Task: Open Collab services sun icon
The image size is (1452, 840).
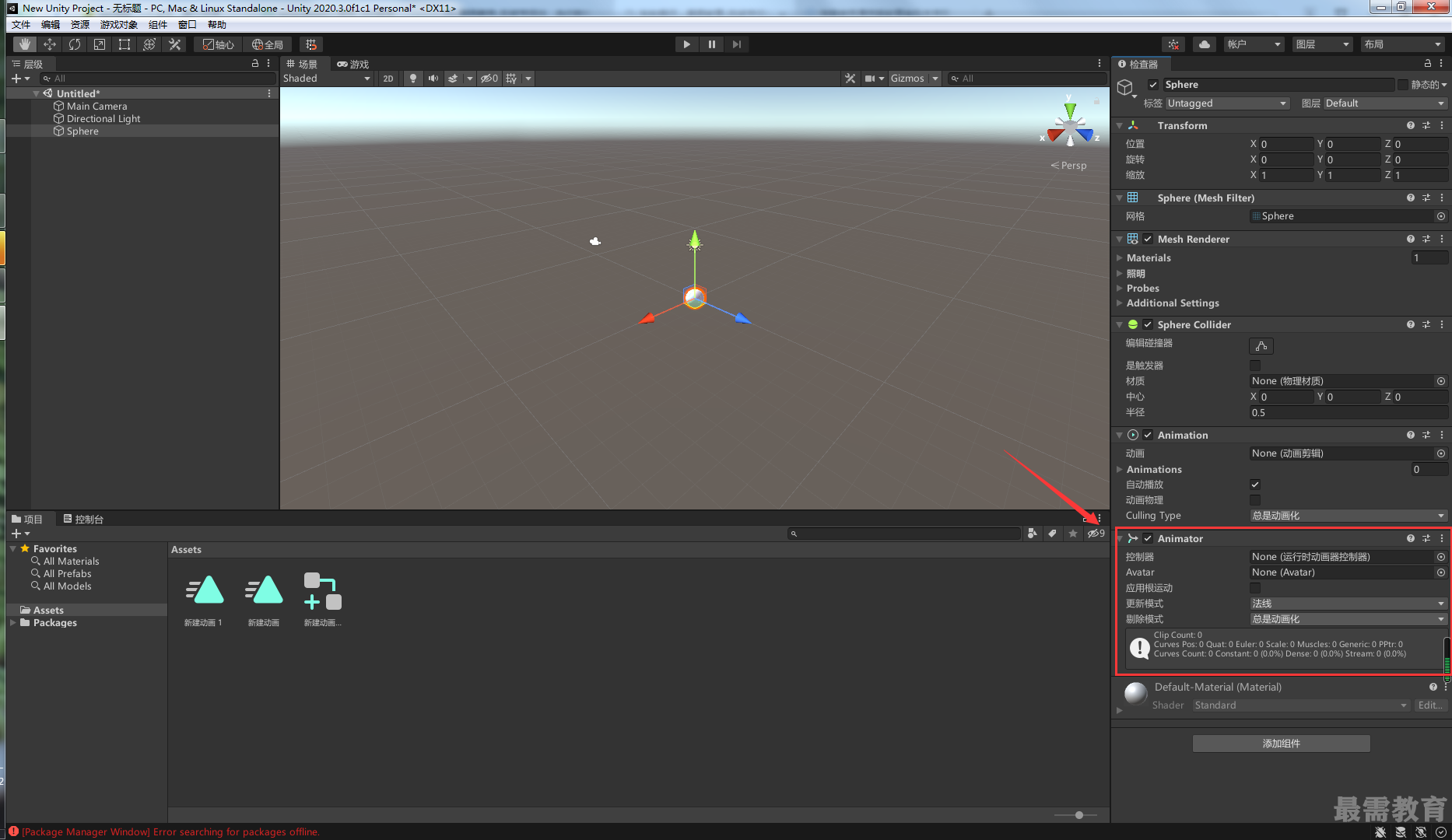Action: [x=1173, y=44]
